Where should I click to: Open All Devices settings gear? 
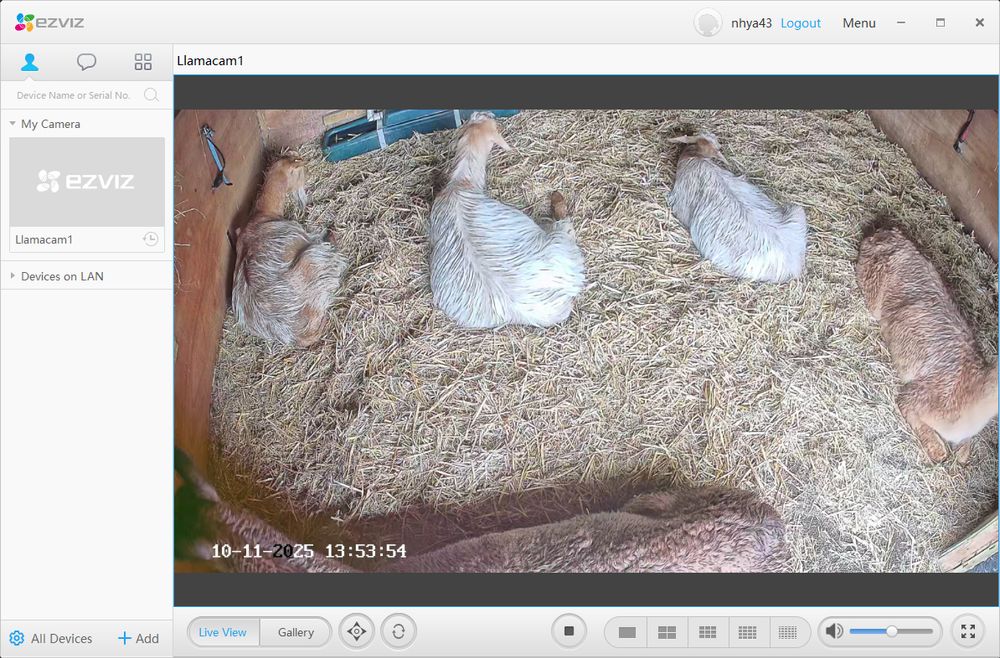coord(17,638)
